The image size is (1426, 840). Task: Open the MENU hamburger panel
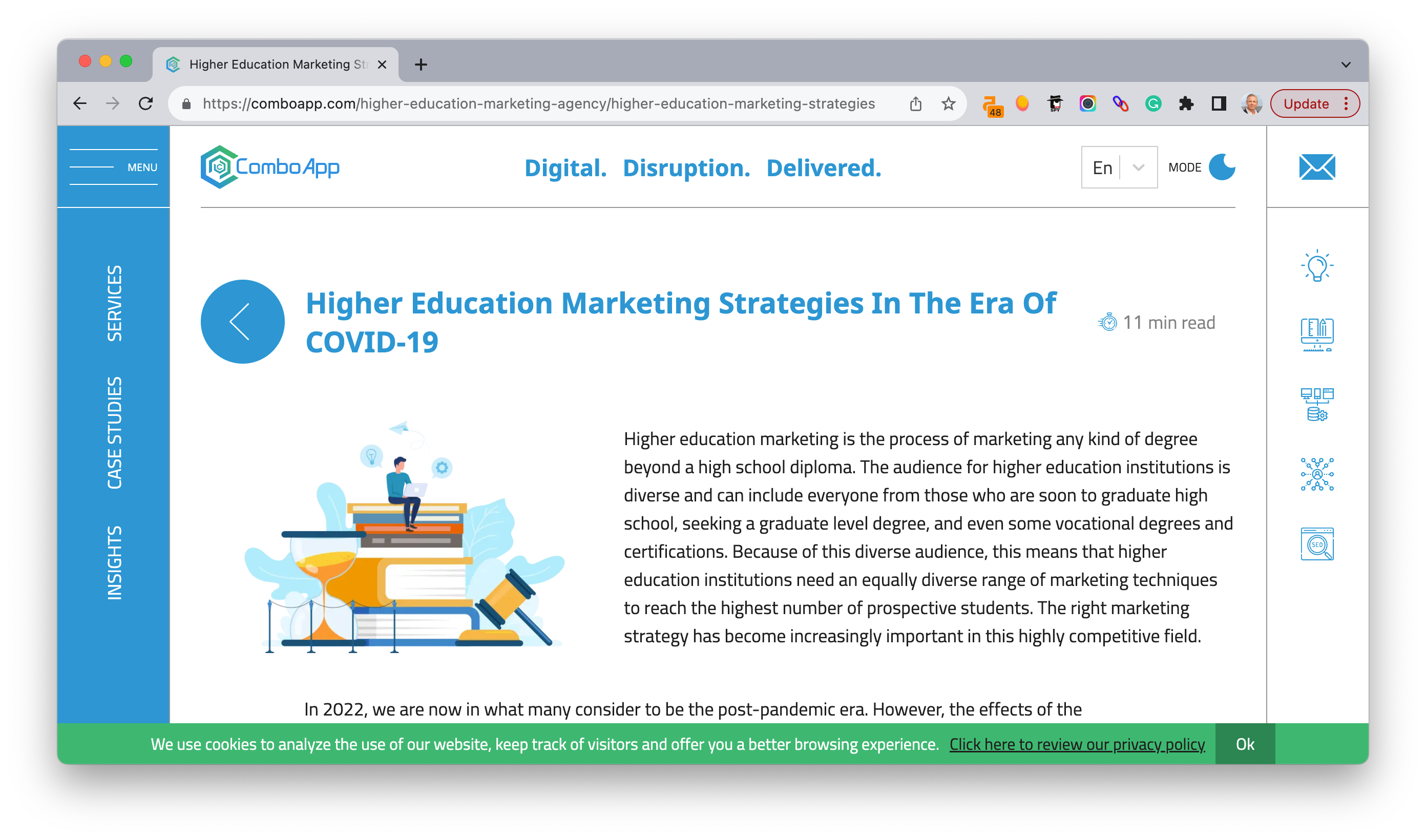[x=113, y=167]
